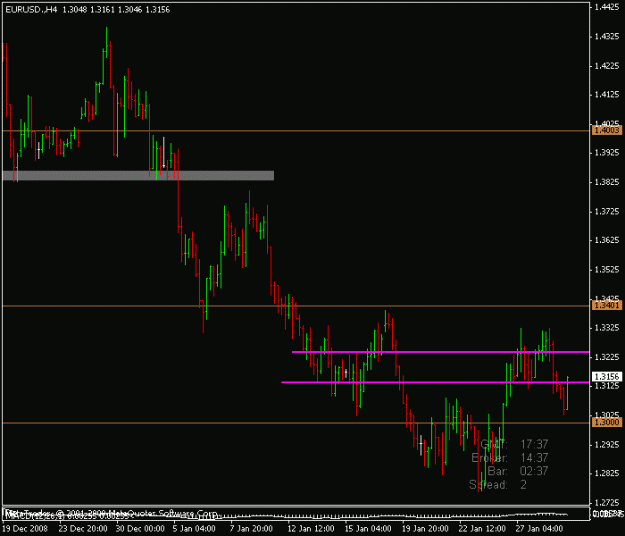Viewport: 625px width, 536px height.
Task: Click the 30 Dec 00:00 time label
Action: (140, 529)
